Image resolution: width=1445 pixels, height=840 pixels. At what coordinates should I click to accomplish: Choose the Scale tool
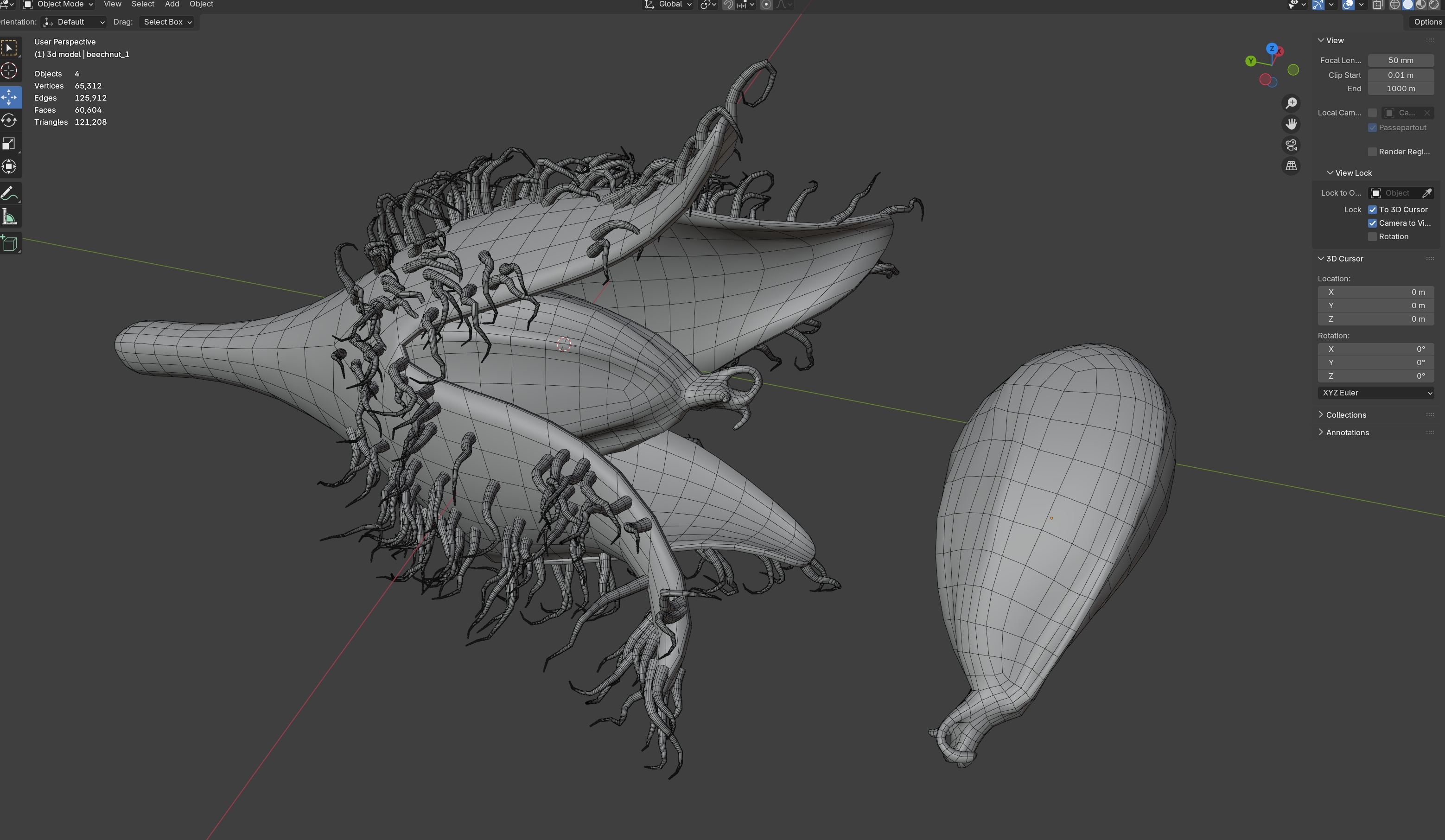click(9, 144)
